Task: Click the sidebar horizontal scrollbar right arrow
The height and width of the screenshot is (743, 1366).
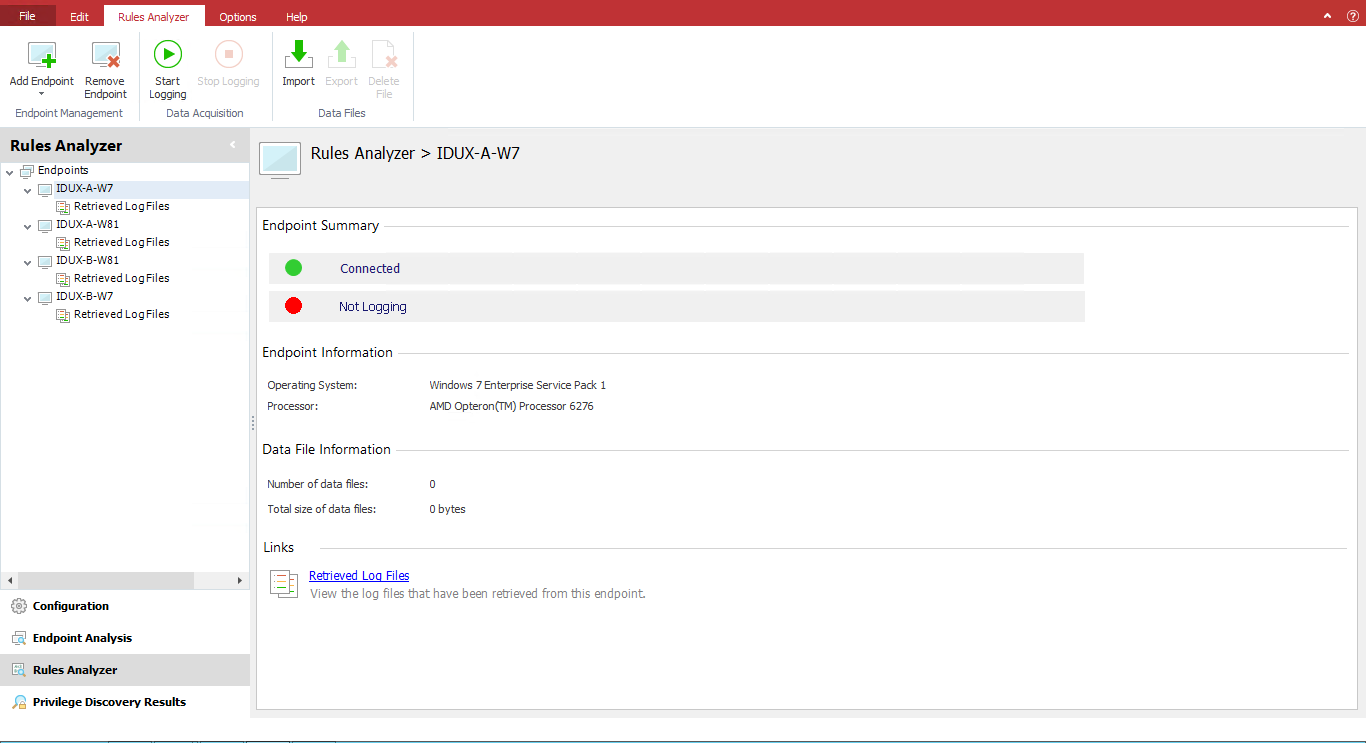Action: coord(239,580)
